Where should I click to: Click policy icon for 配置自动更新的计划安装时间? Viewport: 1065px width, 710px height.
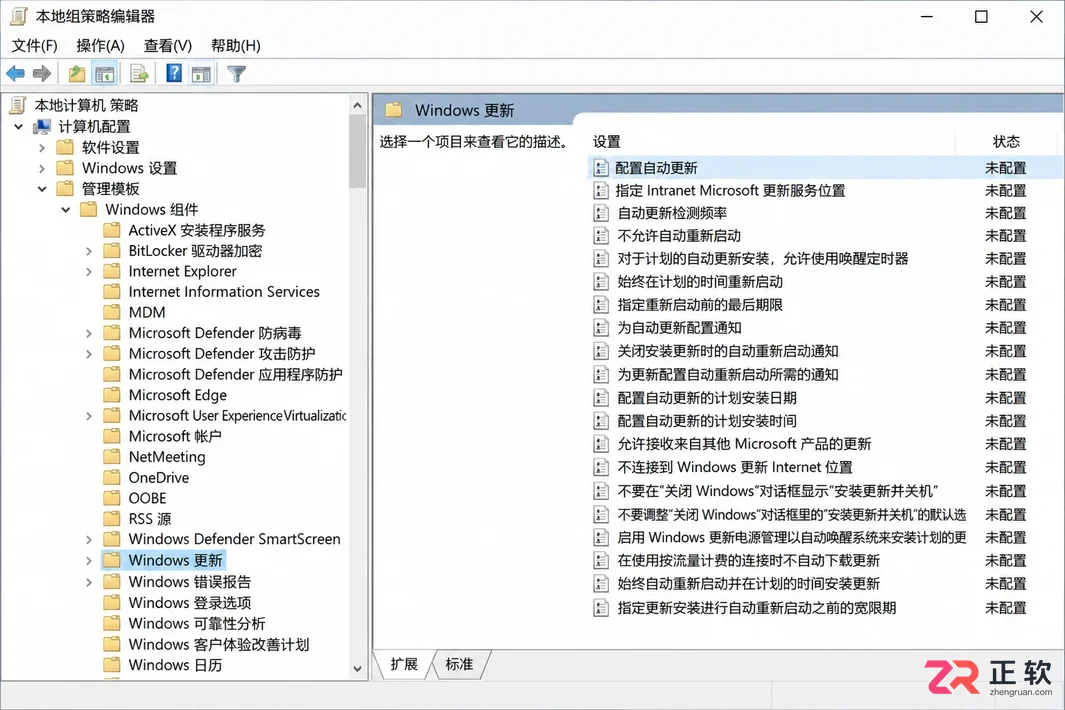click(x=600, y=421)
